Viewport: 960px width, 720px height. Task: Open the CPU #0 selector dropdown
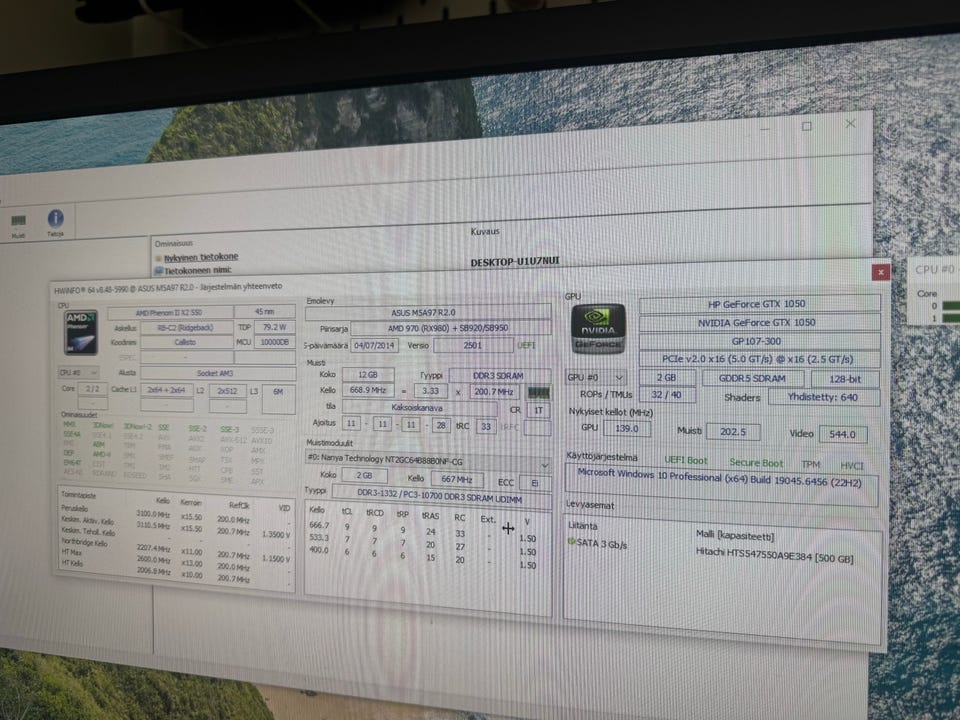point(78,372)
